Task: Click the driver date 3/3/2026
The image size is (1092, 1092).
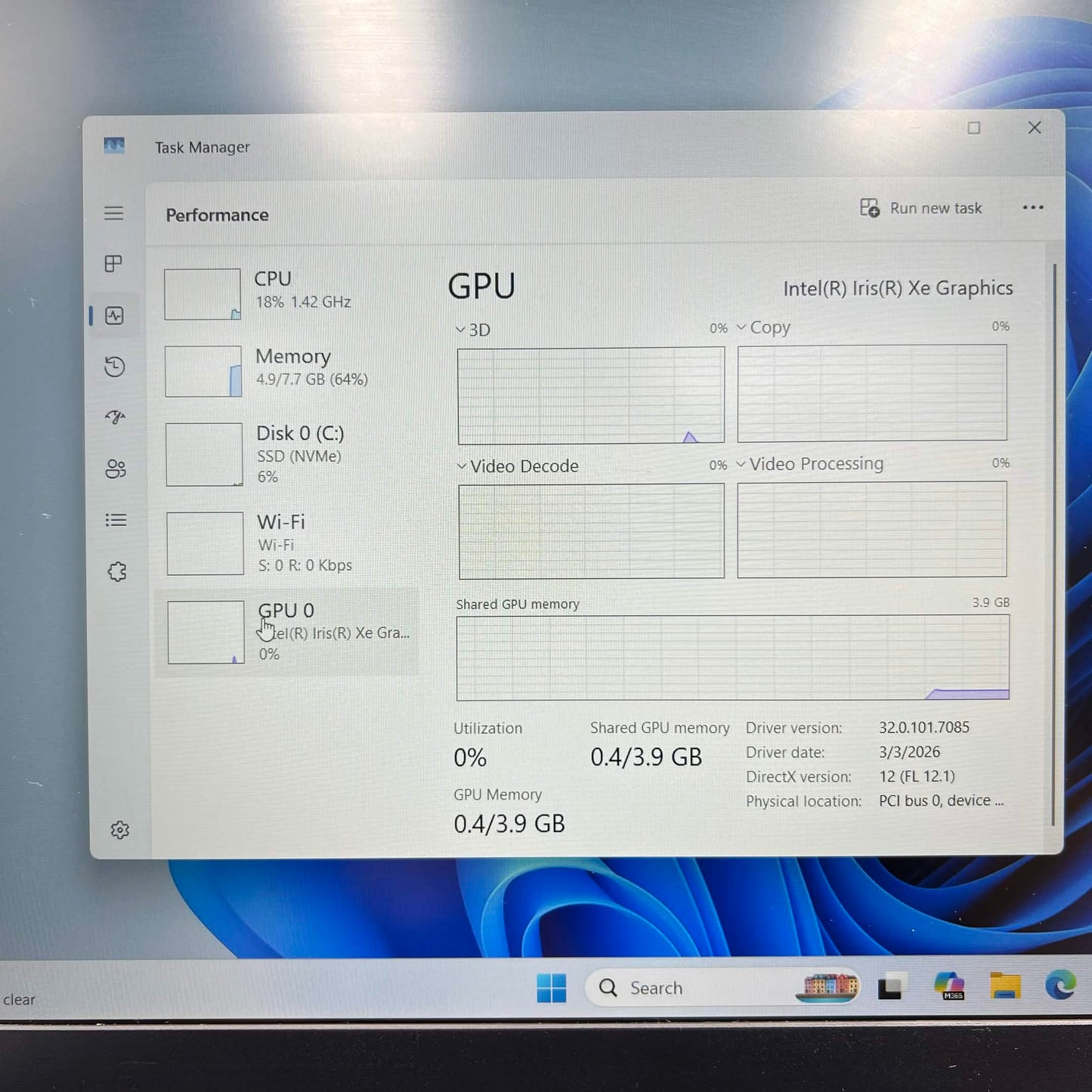Action: [909, 752]
